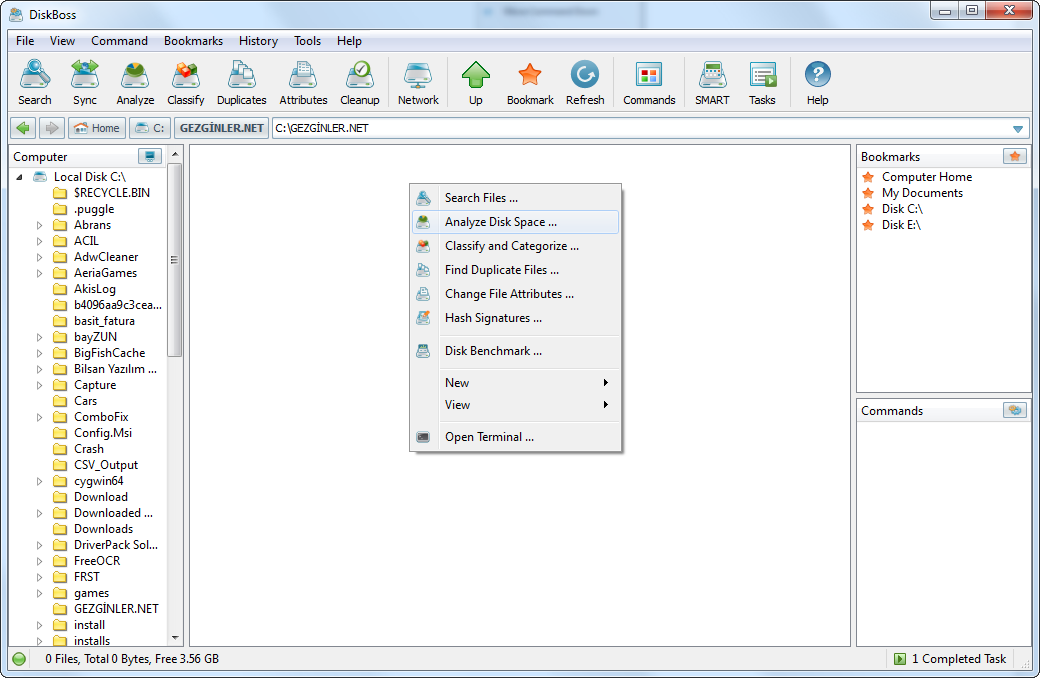This screenshot has height=678, width=1040.
Task: Choose Hash Signatures from context menu
Action: (x=515, y=318)
